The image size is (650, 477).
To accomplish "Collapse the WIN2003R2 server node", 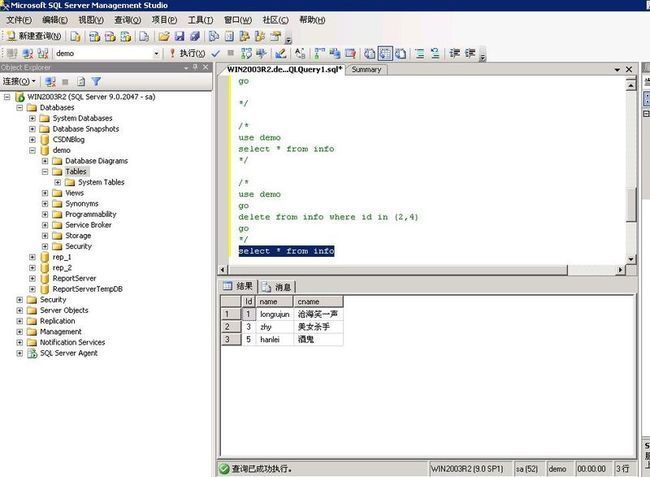I will (x=7, y=97).
